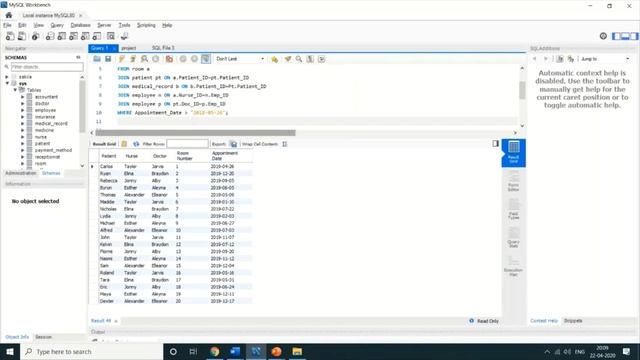Stop the running query

(156, 59)
